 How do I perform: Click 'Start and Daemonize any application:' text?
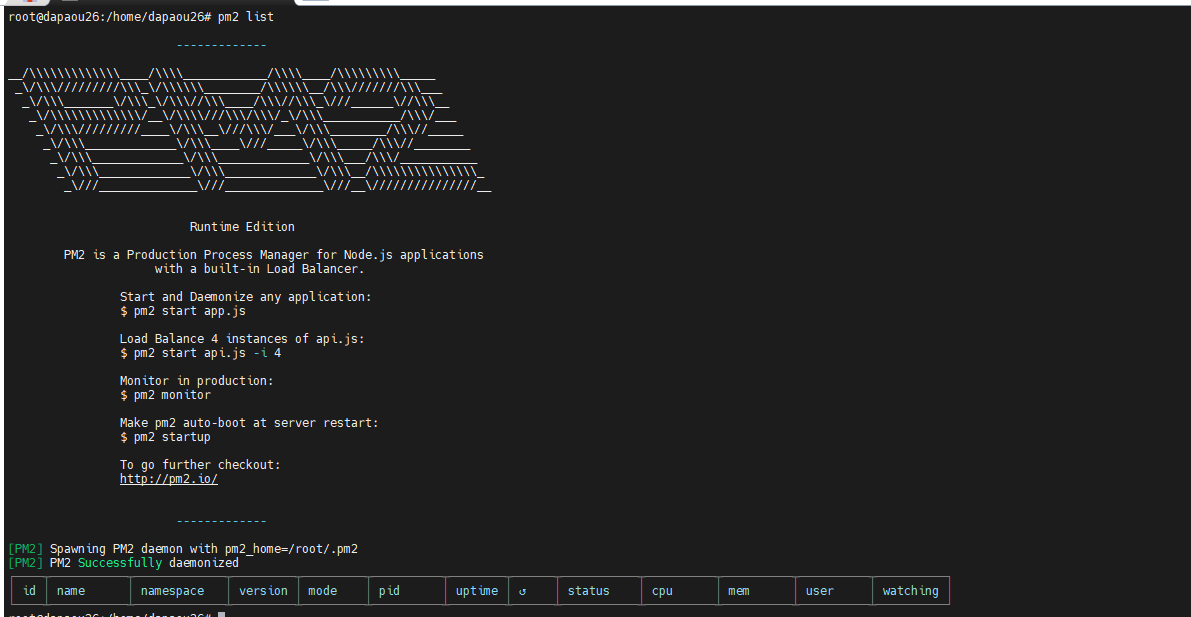pyautogui.click(x=246, y=296)
